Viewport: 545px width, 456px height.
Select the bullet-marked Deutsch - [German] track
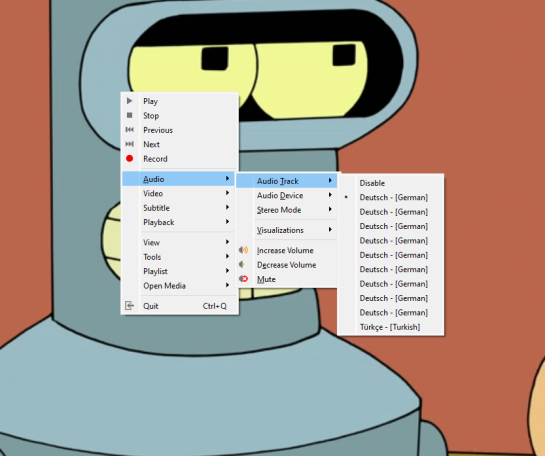tap(390, 197)
